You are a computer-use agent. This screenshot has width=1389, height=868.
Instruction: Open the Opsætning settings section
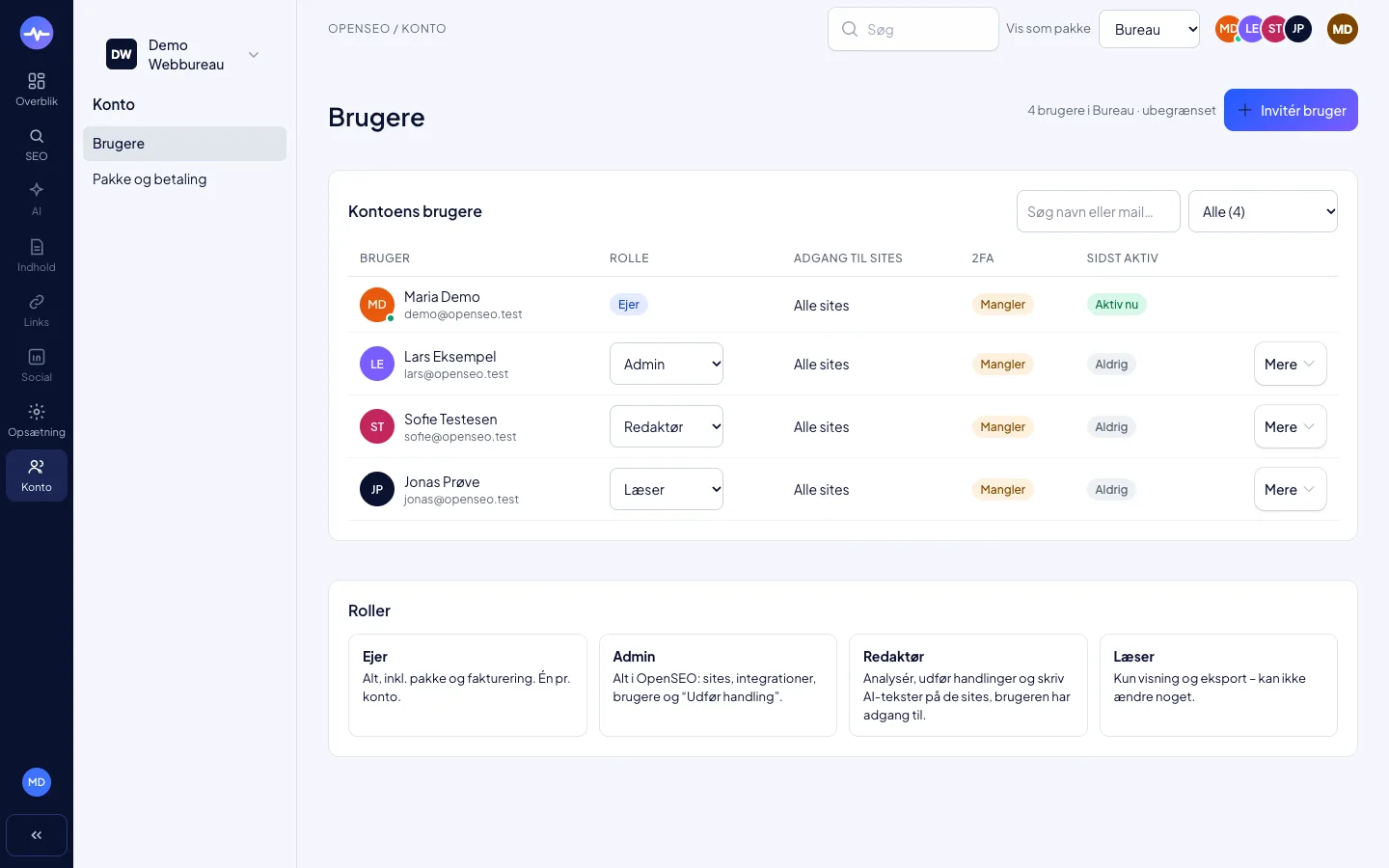37,420
